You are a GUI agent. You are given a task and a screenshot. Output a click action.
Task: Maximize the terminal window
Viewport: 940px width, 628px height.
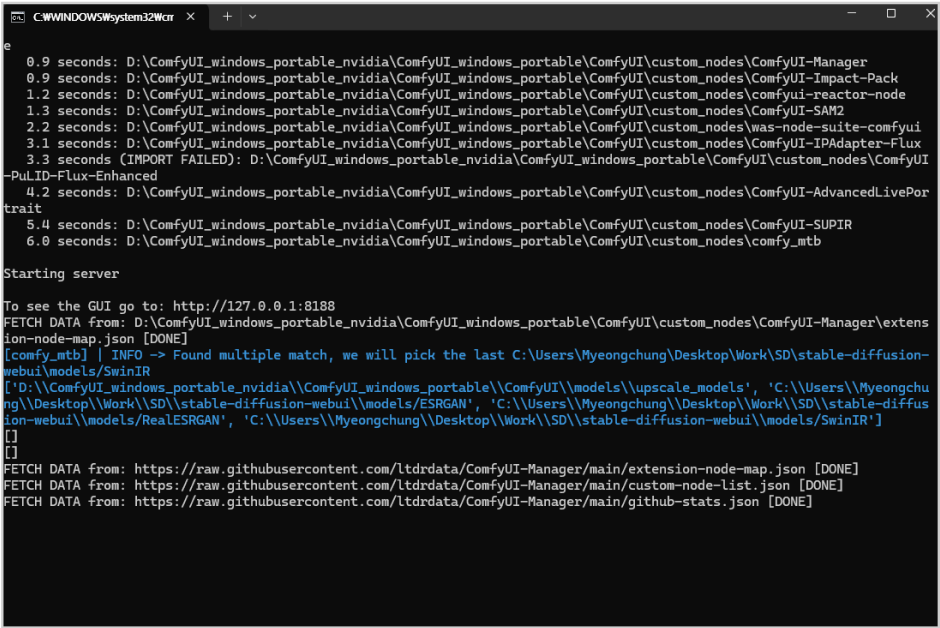(891, 13)
